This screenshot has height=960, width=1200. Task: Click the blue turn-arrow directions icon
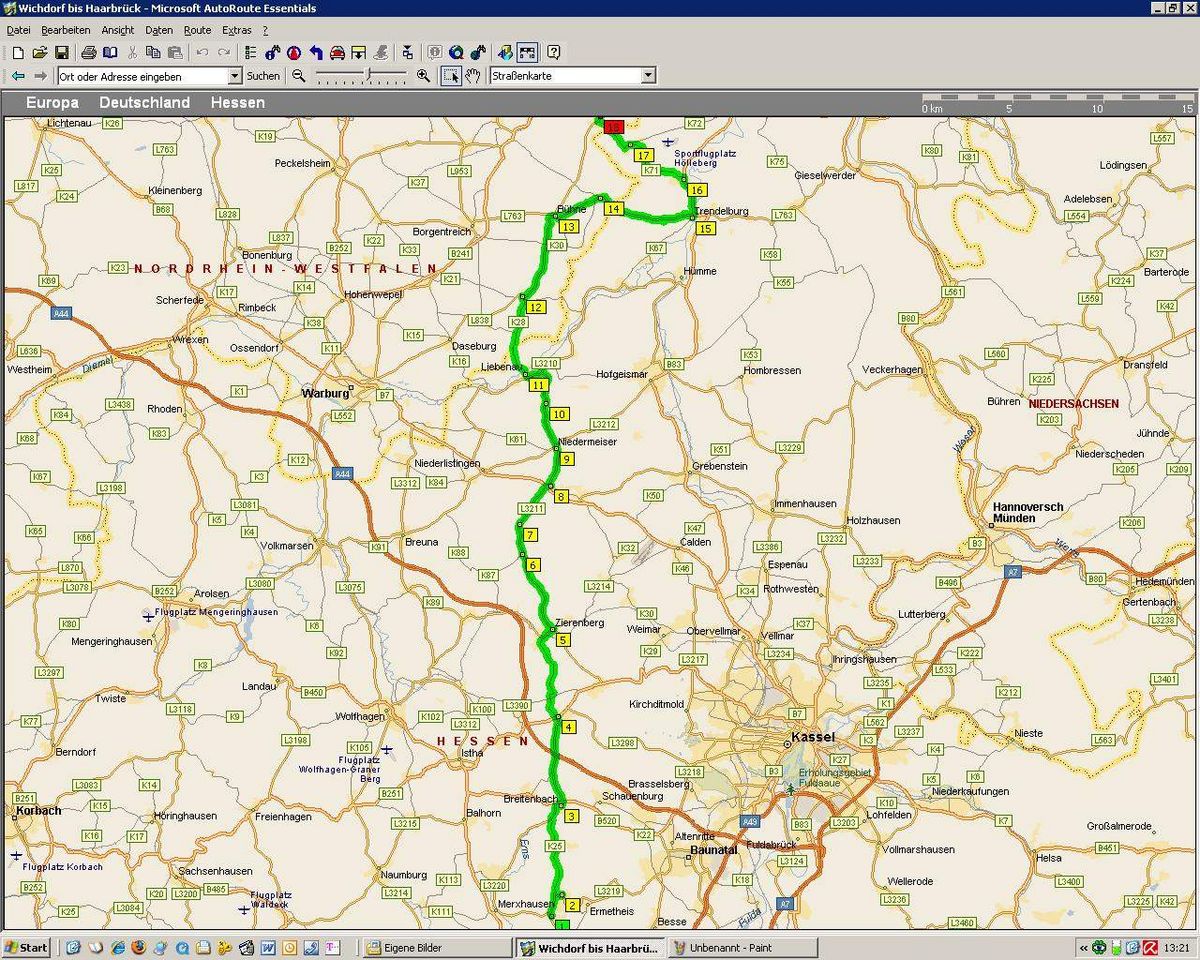pyautogui.click(x=315, y=52)
